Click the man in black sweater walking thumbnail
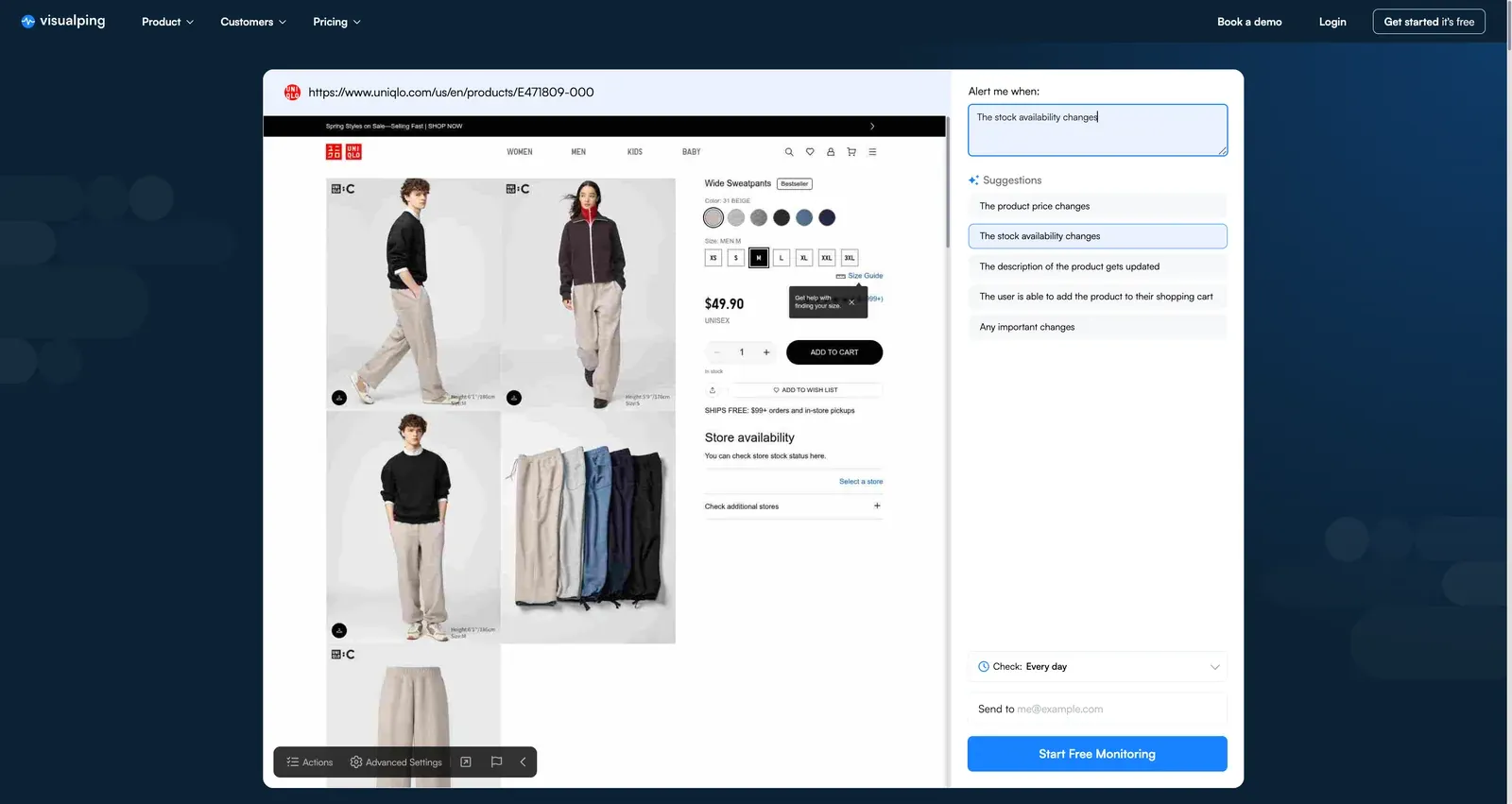1512x804 pixels. (x=413, y=293)
